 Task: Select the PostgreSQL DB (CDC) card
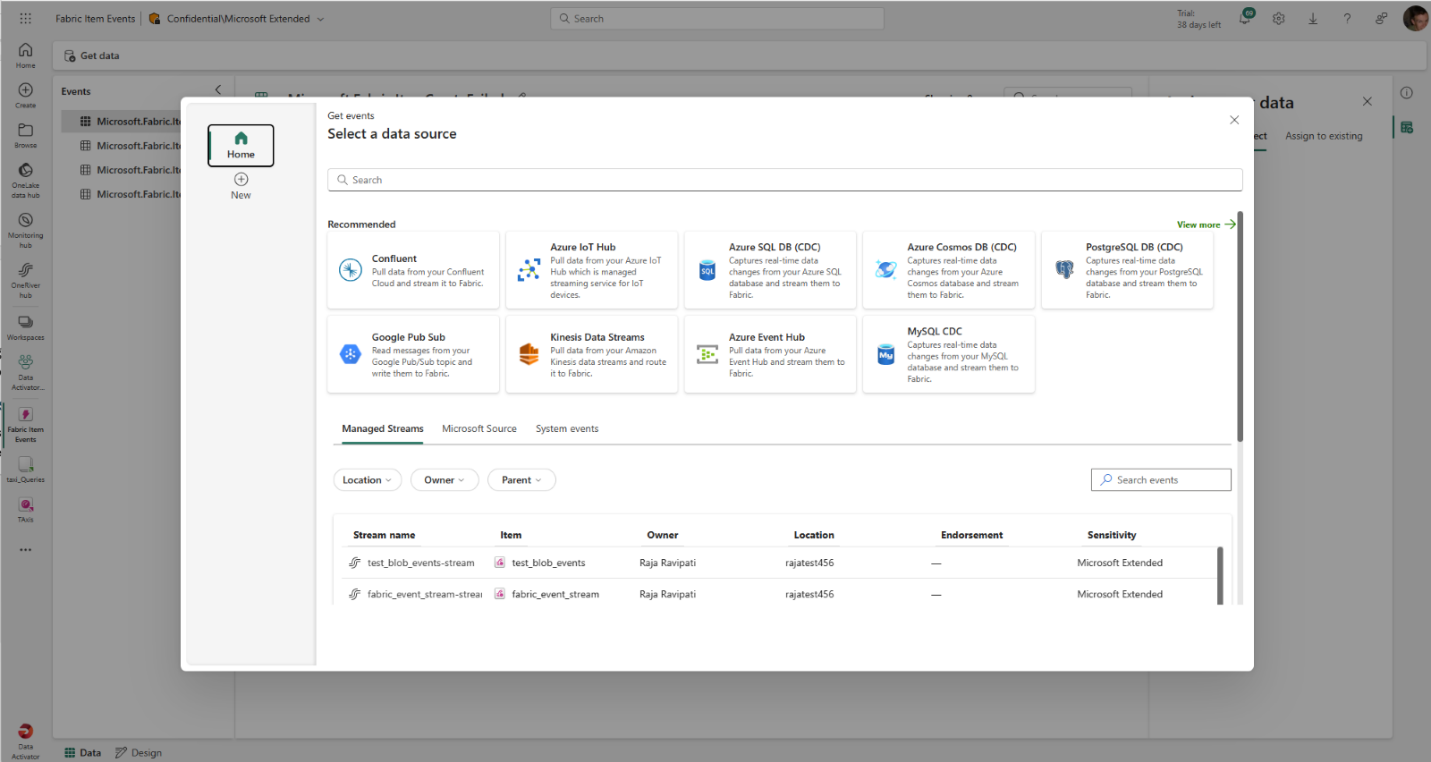click(1127, 270)
